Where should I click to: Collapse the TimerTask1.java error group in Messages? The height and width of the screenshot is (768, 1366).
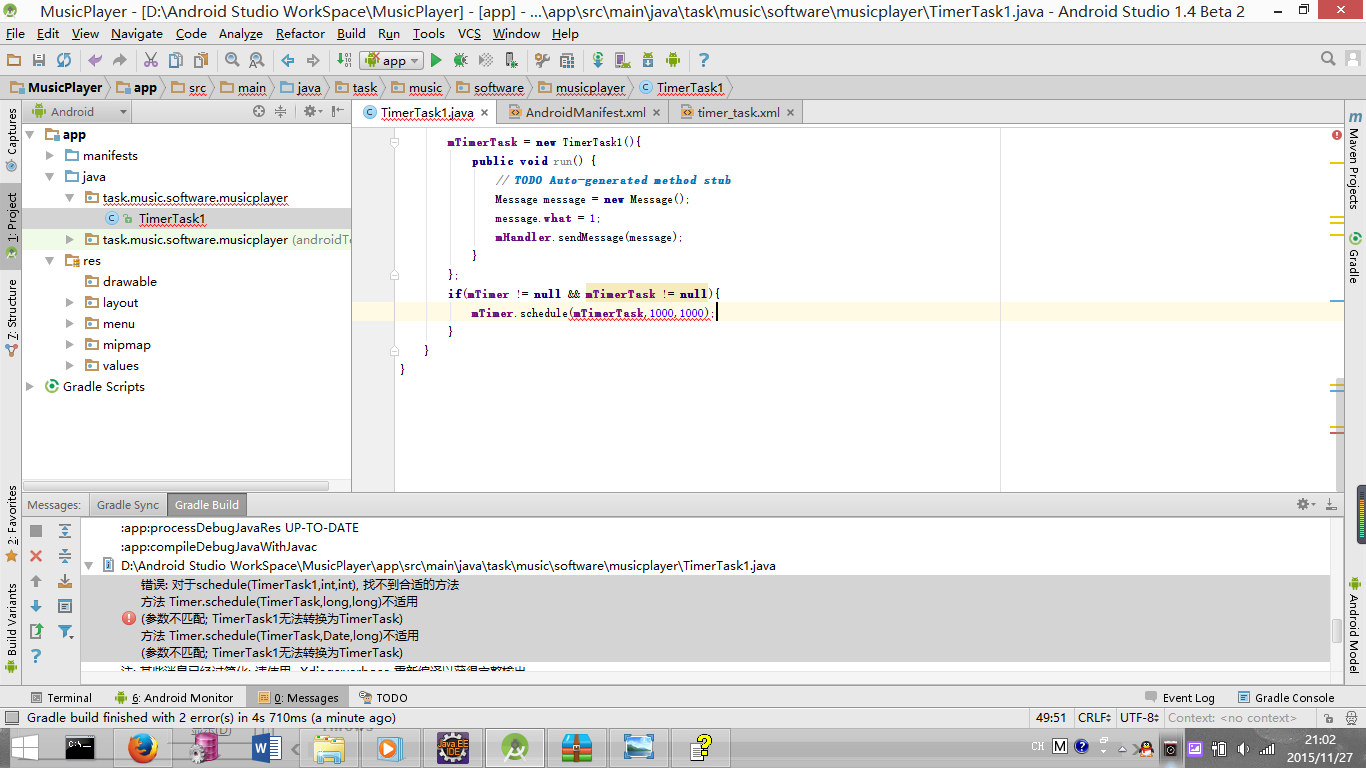tap(89, 566)
